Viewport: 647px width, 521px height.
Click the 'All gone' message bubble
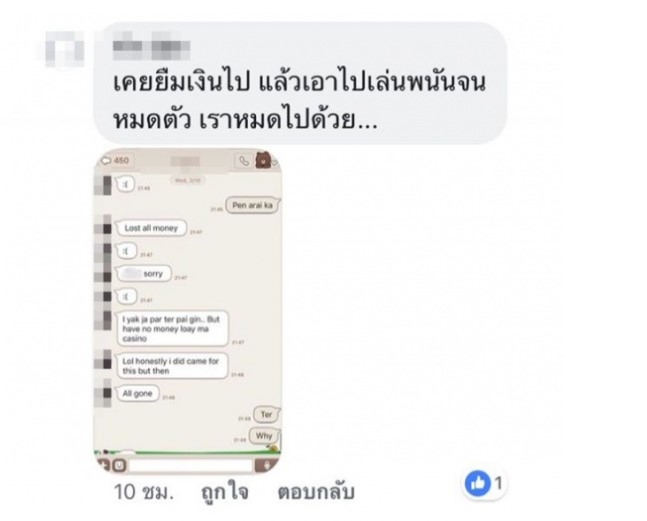coord(137,394)
